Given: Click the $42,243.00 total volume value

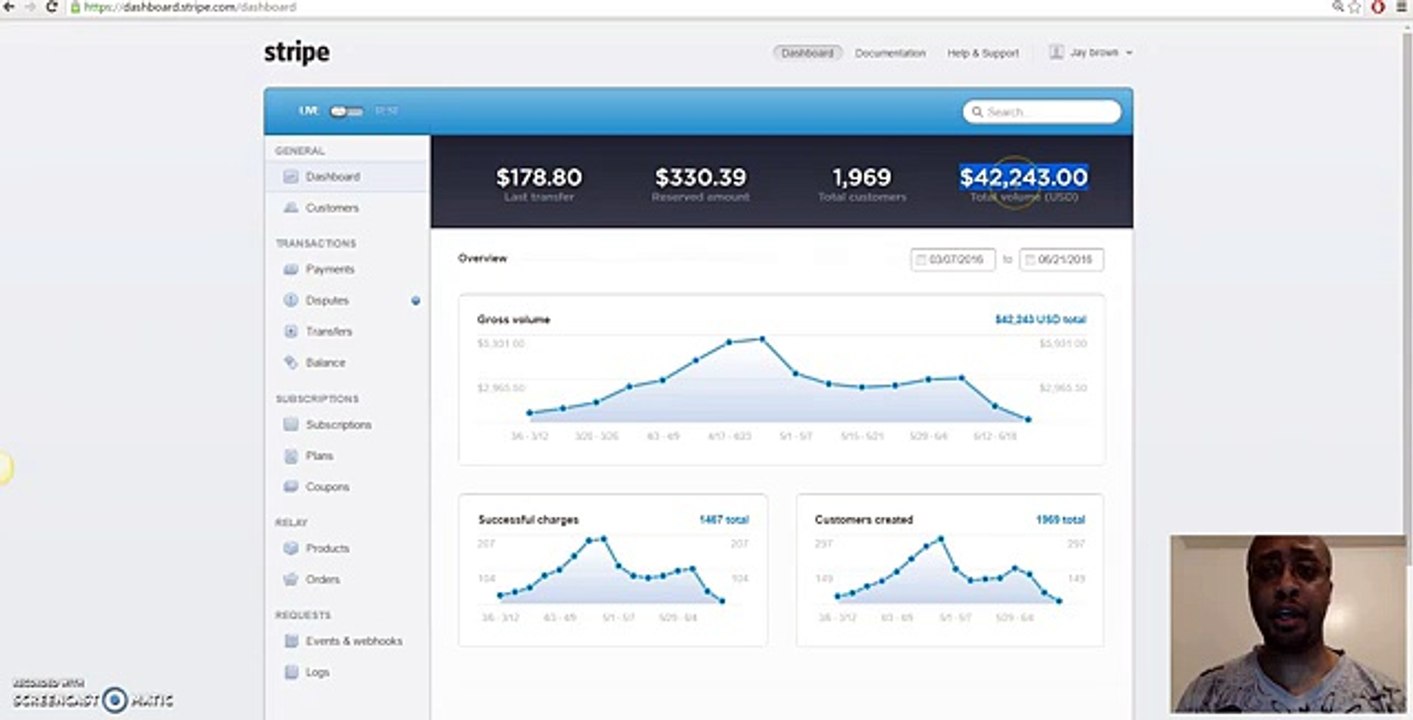Looking at the screenshot, I should pyautogui.click(x=1023, y=177).
